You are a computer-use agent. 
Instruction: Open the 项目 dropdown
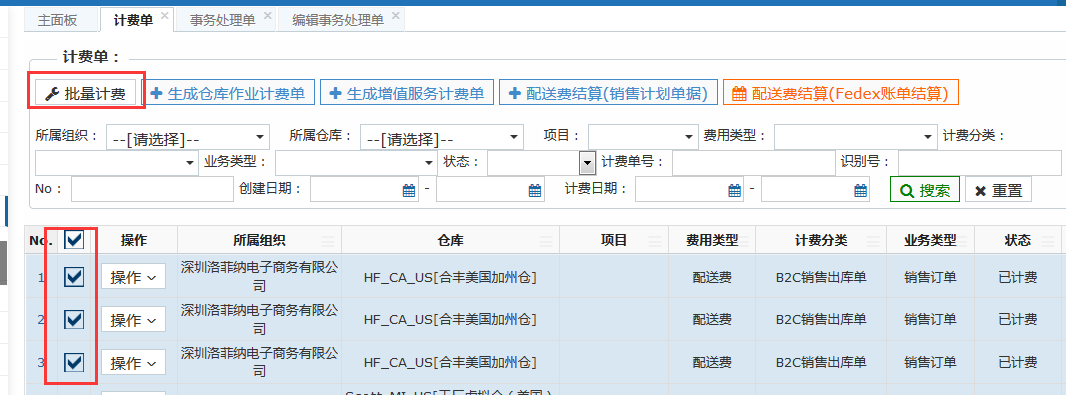click(643, 136)
